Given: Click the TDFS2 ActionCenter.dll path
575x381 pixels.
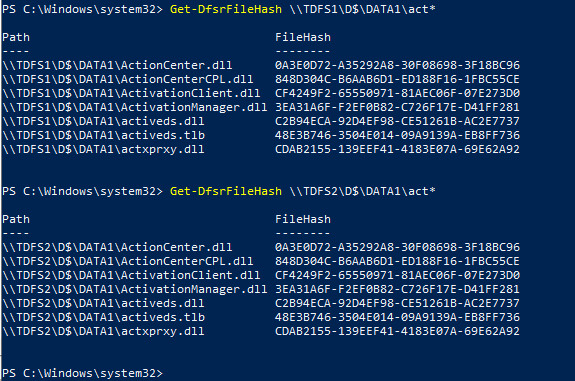Looking at the screenshot, I should 117,247.
